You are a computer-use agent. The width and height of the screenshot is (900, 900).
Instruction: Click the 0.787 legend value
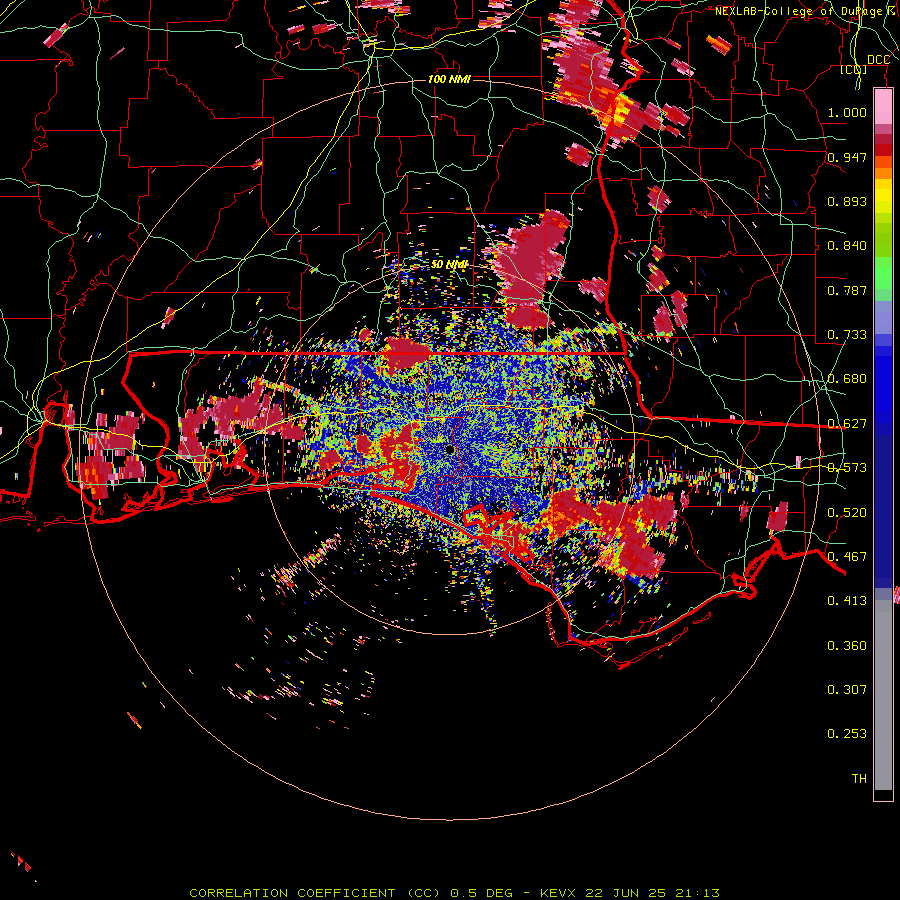(x=847, y=290)
